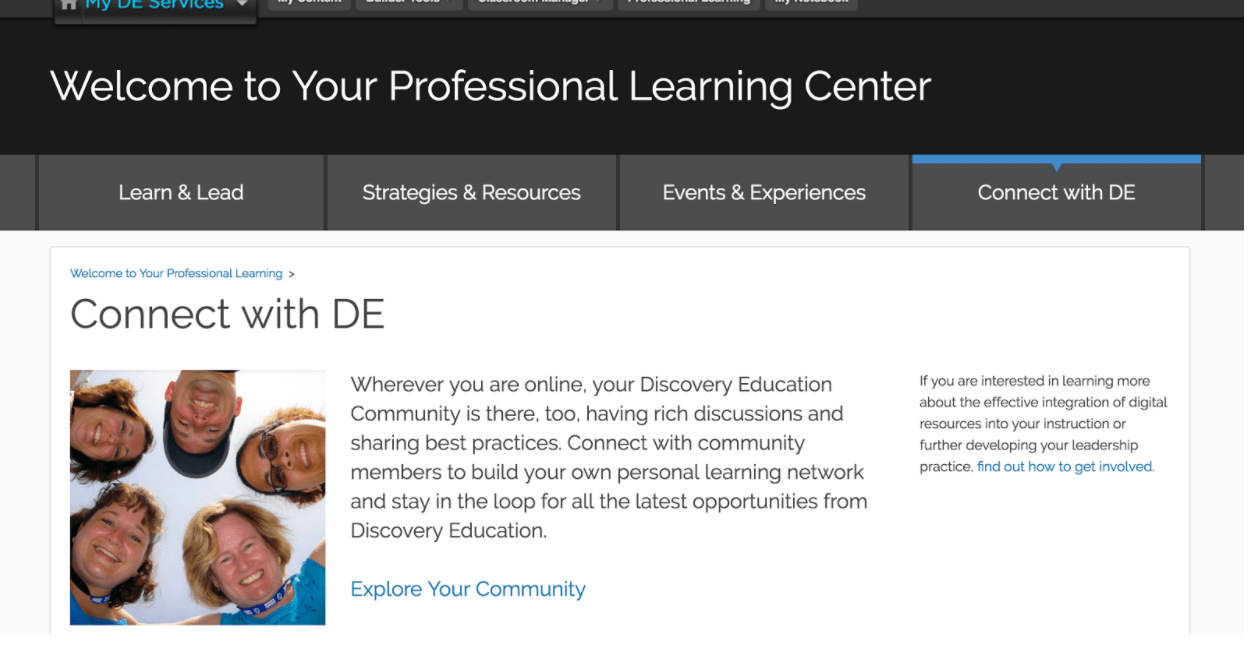1248x660 pixels.
Task: Click the Connect with DE page heading
Action: pyautogui.click(x=227, y=314)
